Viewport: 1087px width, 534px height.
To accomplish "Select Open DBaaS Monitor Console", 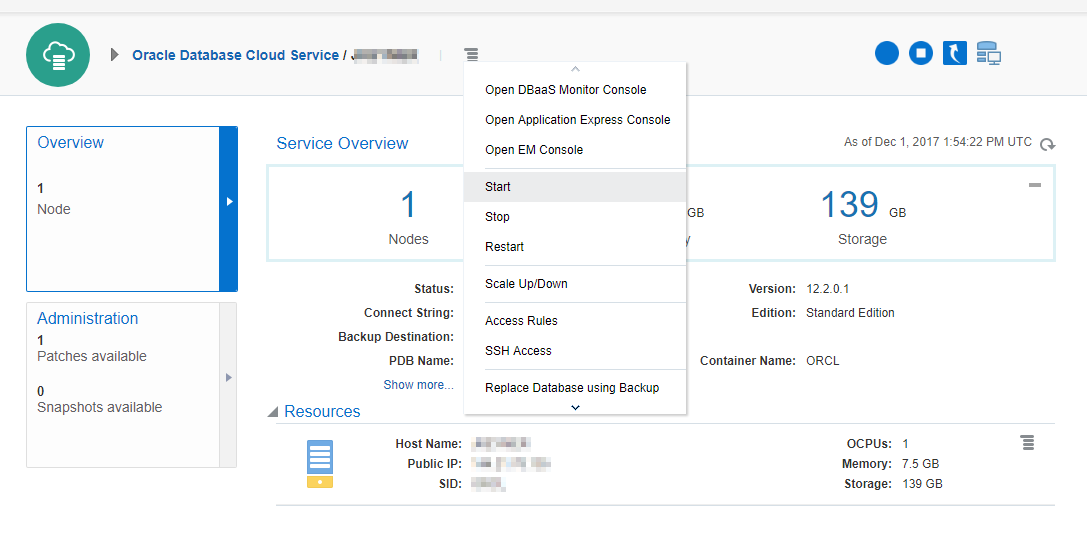I will [575, 90].
